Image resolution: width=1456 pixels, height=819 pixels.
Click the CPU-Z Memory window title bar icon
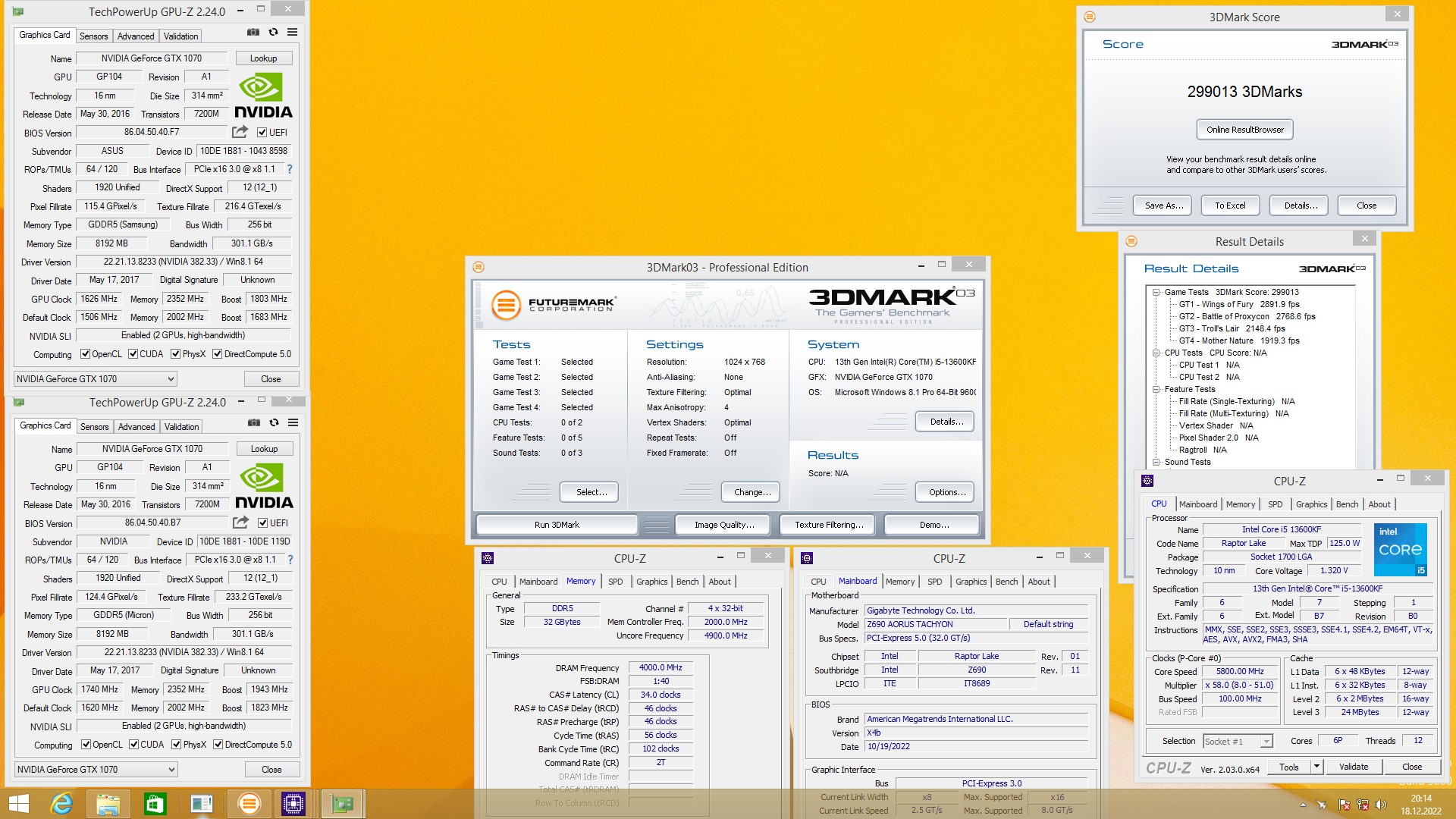(488, 558)
